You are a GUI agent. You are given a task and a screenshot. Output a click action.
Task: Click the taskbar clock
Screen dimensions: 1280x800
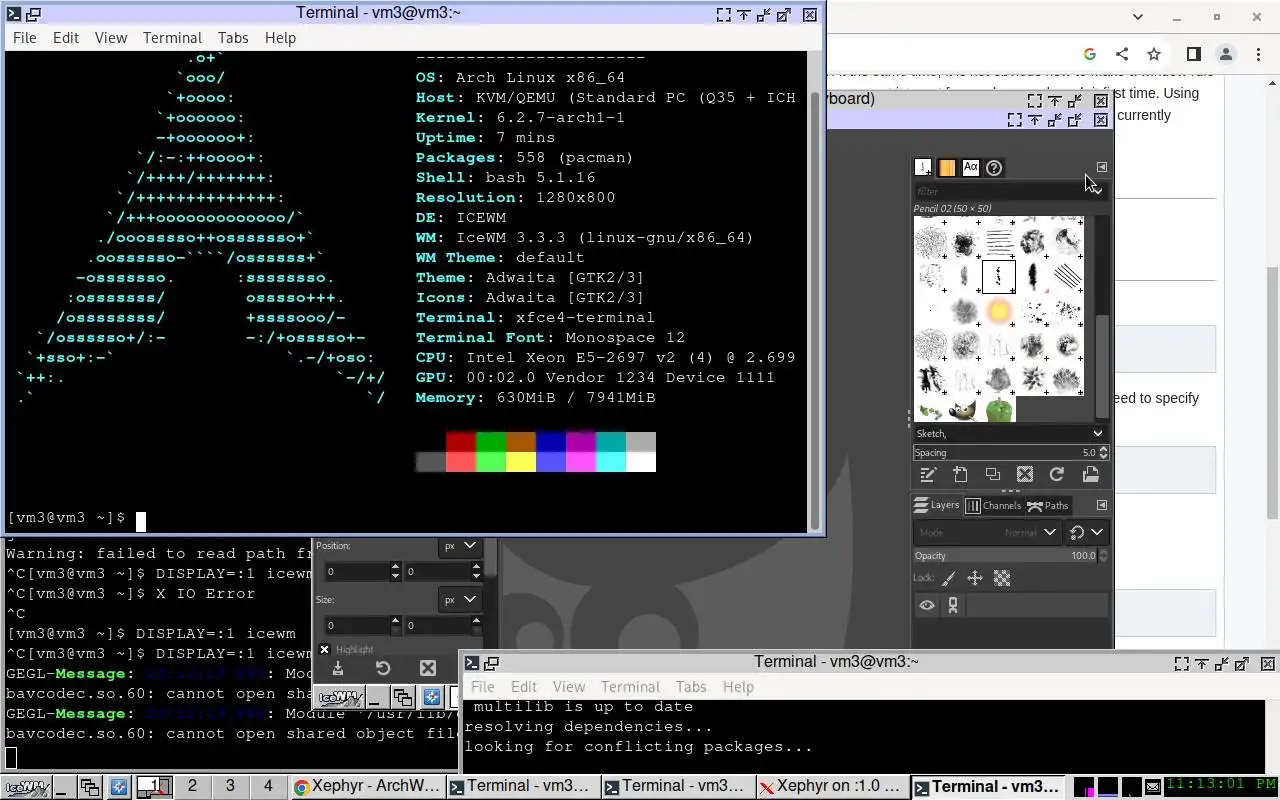(x=1220, y=786)
